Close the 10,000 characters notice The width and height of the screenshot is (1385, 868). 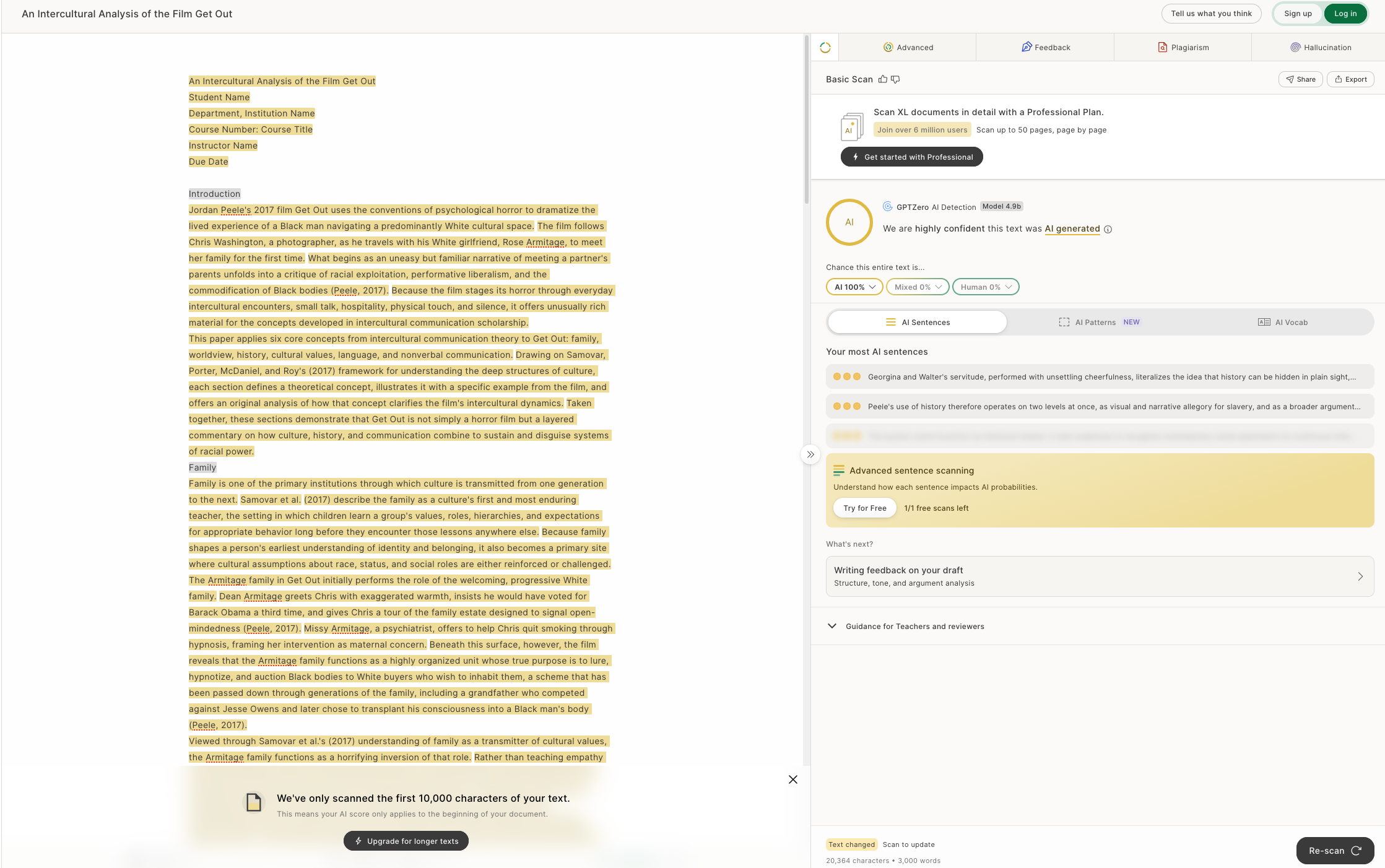click(793, 779)
